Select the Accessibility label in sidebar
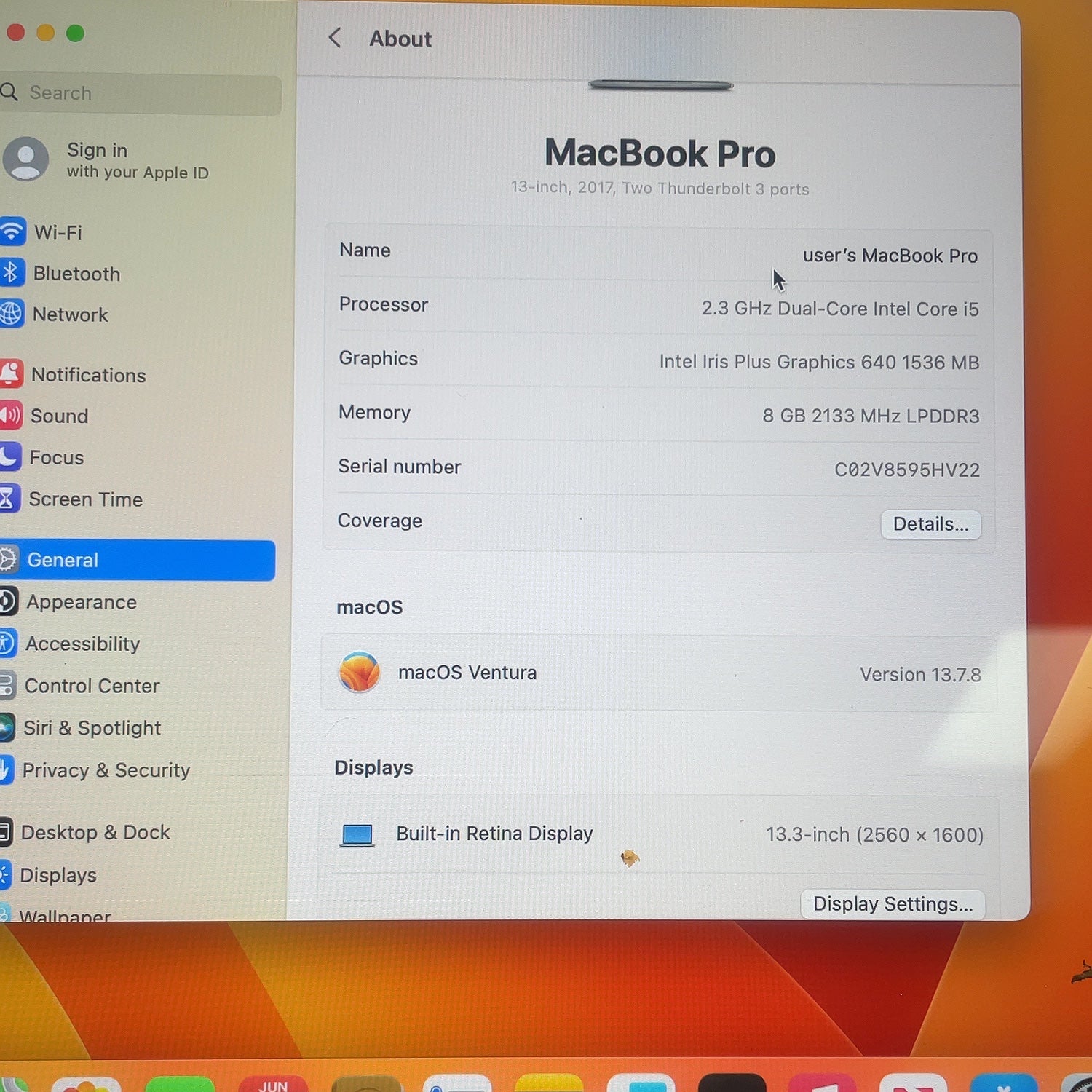 coord(83,644)
